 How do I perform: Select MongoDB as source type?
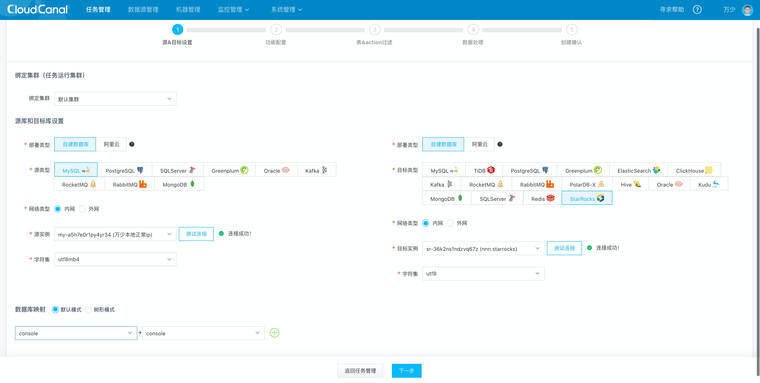pyautogui.click(x=179, y=184)
